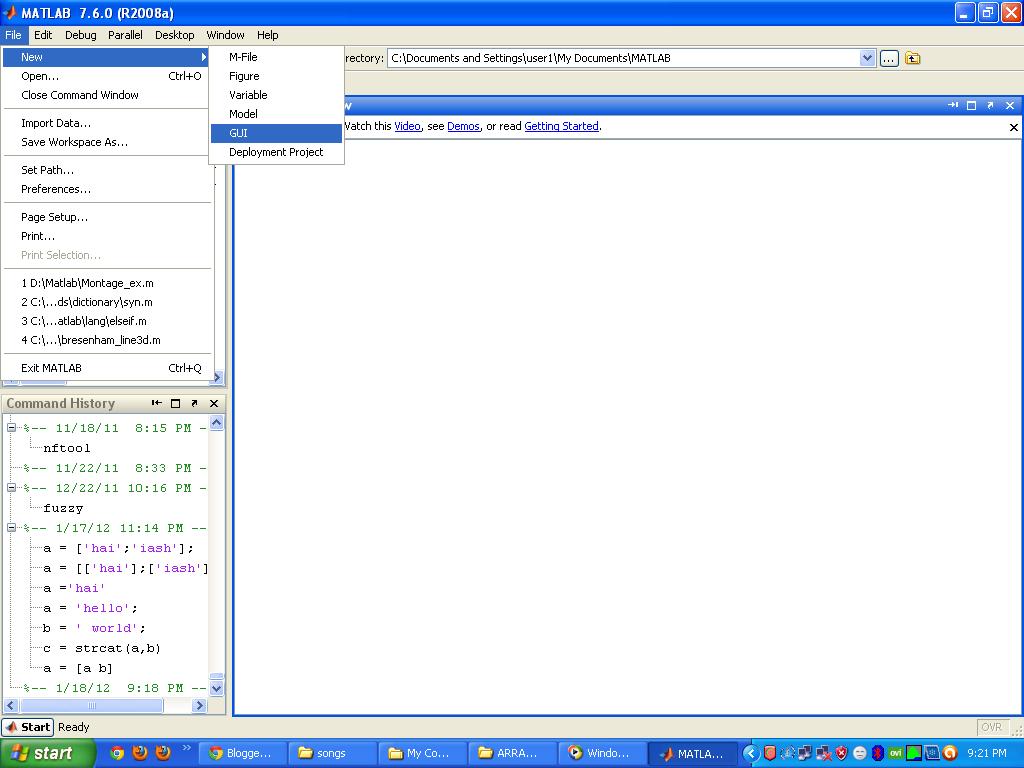1024x768 pixels.
Task: Select Import Data... from File menu
Action: (107, 123)
